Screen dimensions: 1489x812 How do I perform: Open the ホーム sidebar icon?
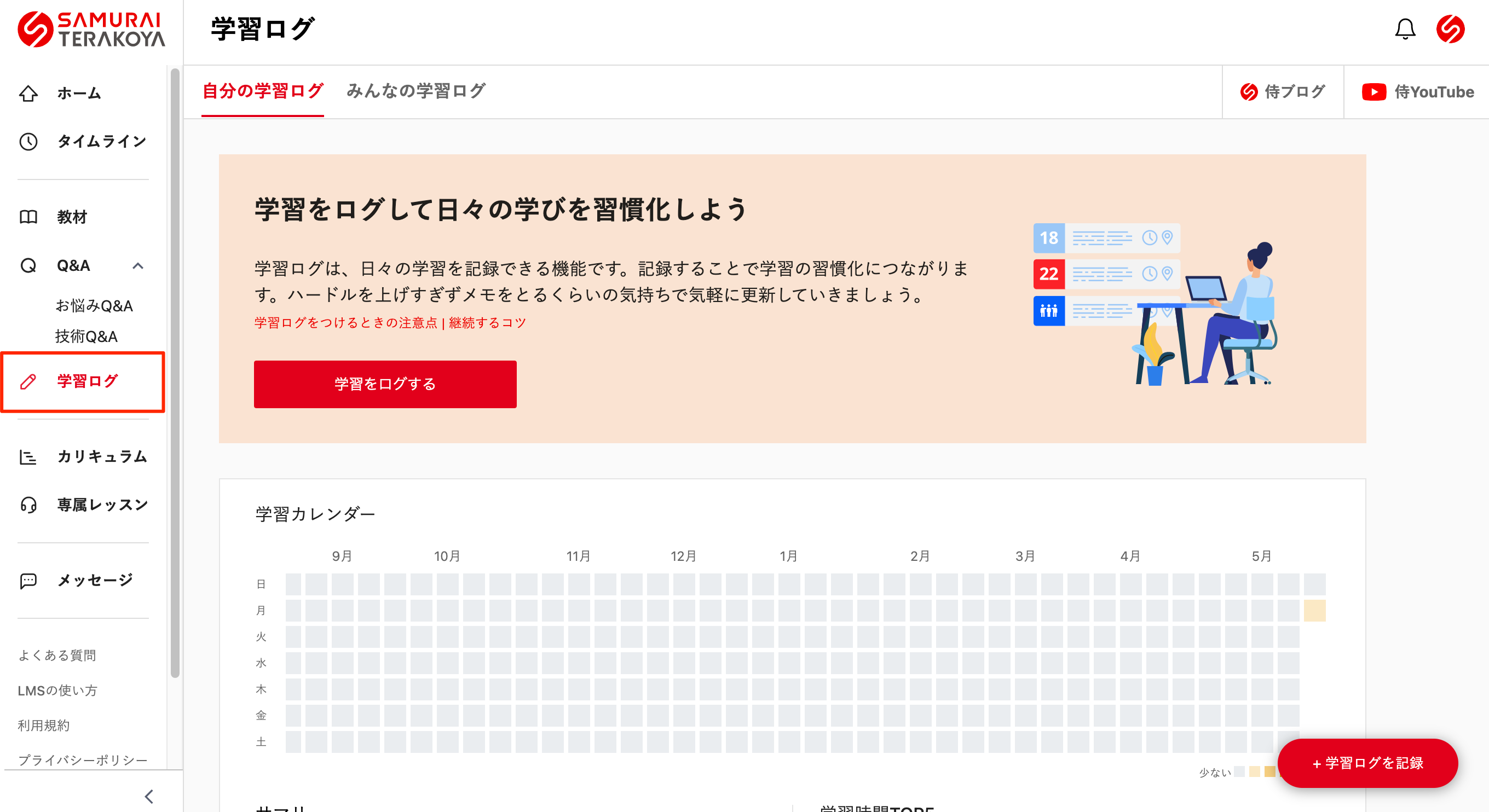(28, 93)
